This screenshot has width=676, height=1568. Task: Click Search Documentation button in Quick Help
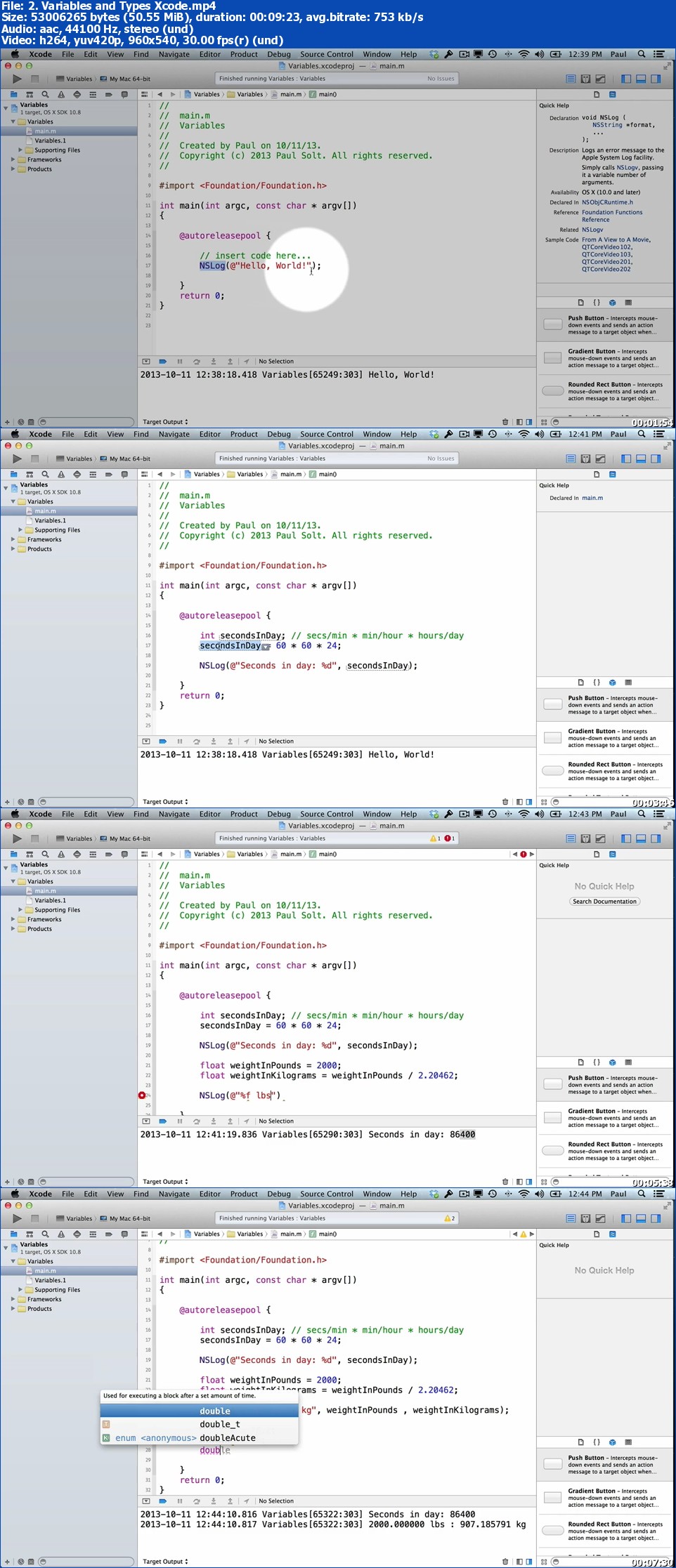[604, 902]
